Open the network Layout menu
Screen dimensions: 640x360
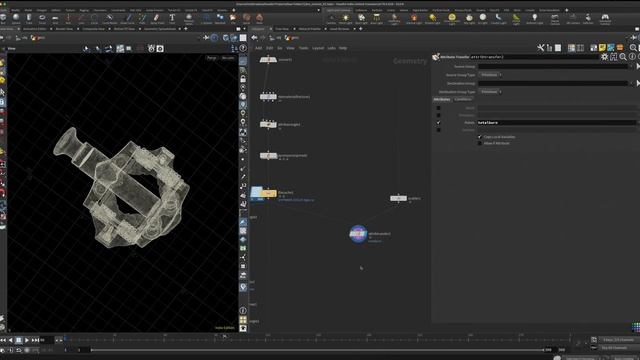pyautogui.click(x=318, y=48)
